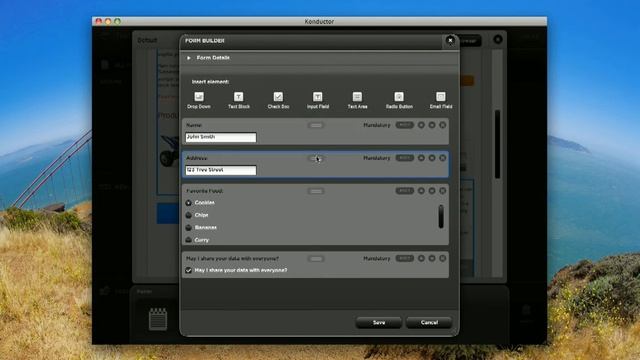Click the background window's vertical scrollbar
The height and width of the screenshot is (360, 640).
point(497,144)
